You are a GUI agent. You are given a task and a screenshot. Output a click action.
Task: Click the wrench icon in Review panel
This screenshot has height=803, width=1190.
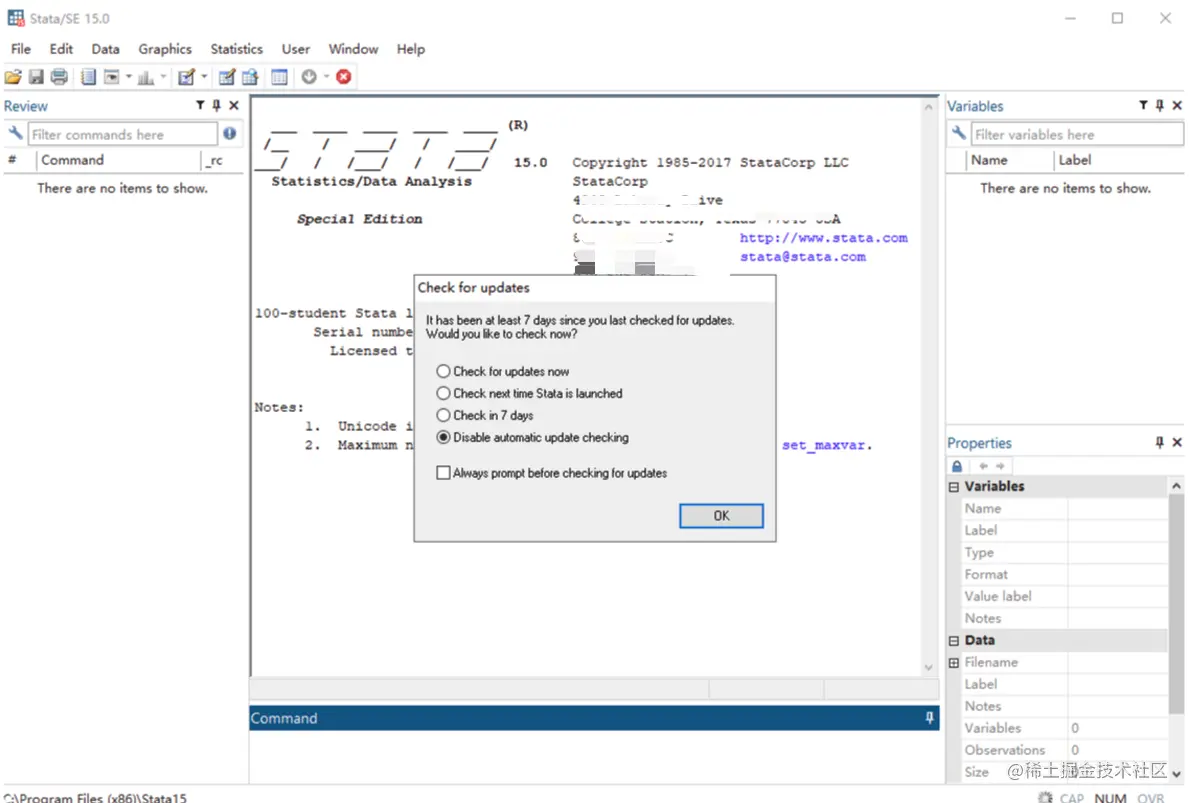(15, 134)
